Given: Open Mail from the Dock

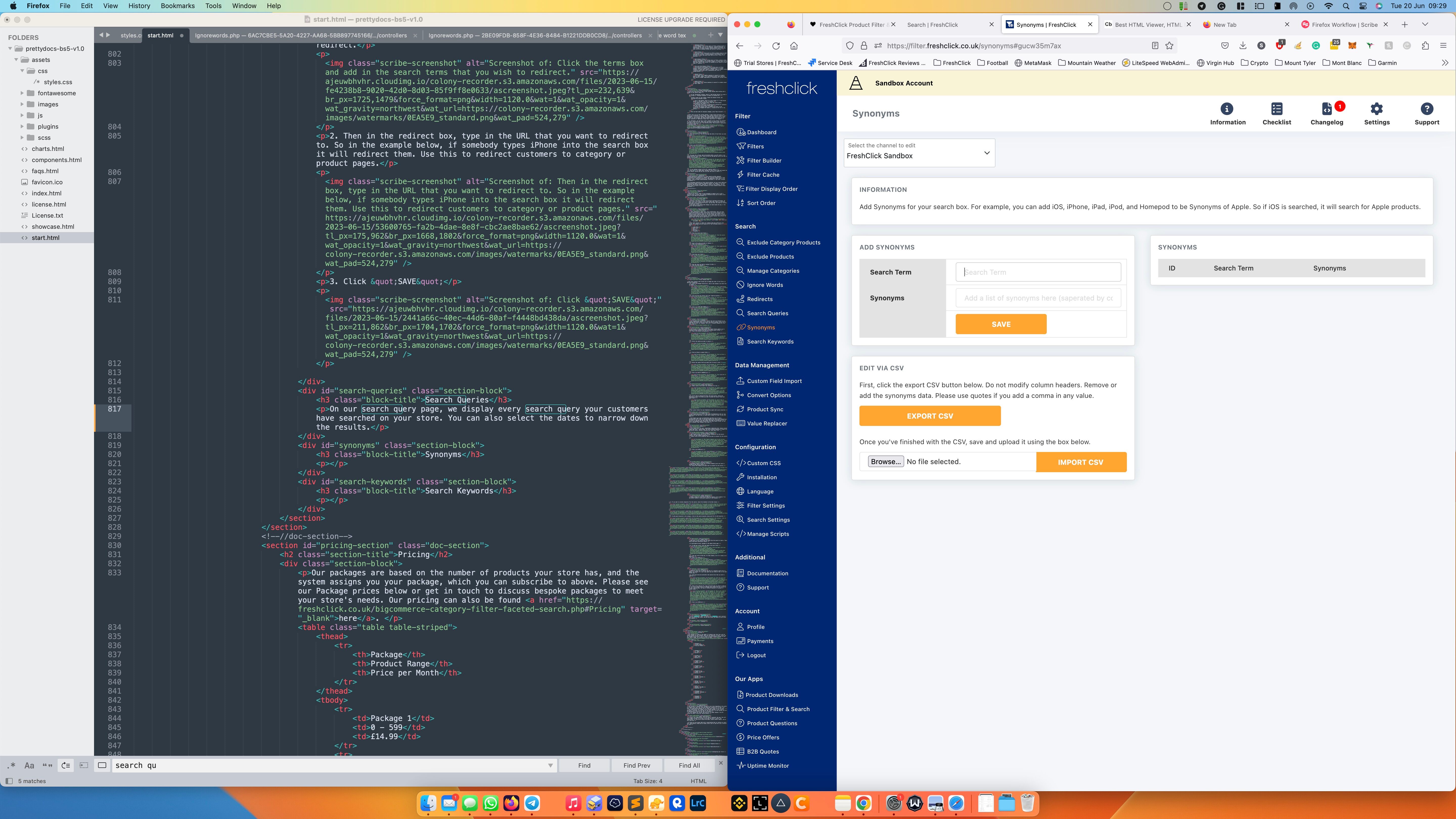Looking at the screenshot, I should point(450,803).
